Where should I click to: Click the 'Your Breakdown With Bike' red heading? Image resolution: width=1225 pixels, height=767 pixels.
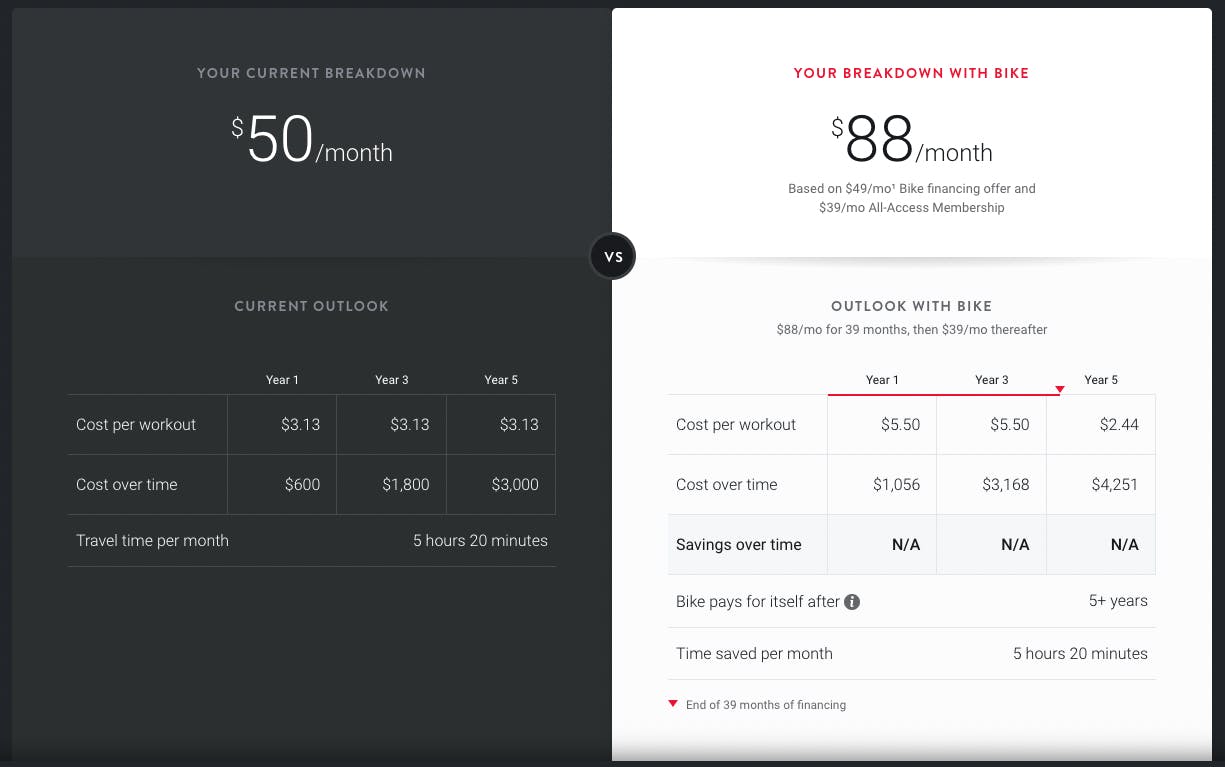[911, 73]
